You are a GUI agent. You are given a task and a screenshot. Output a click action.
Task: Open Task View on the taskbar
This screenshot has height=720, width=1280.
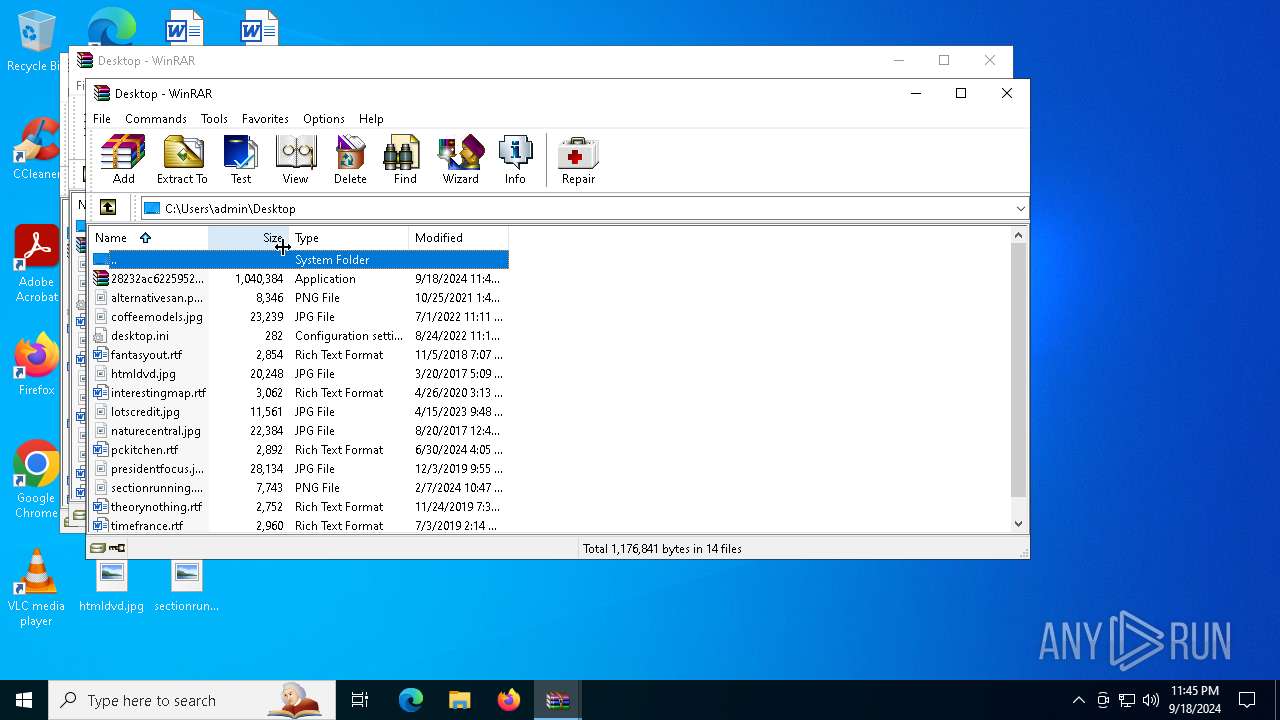coord(360,700)
